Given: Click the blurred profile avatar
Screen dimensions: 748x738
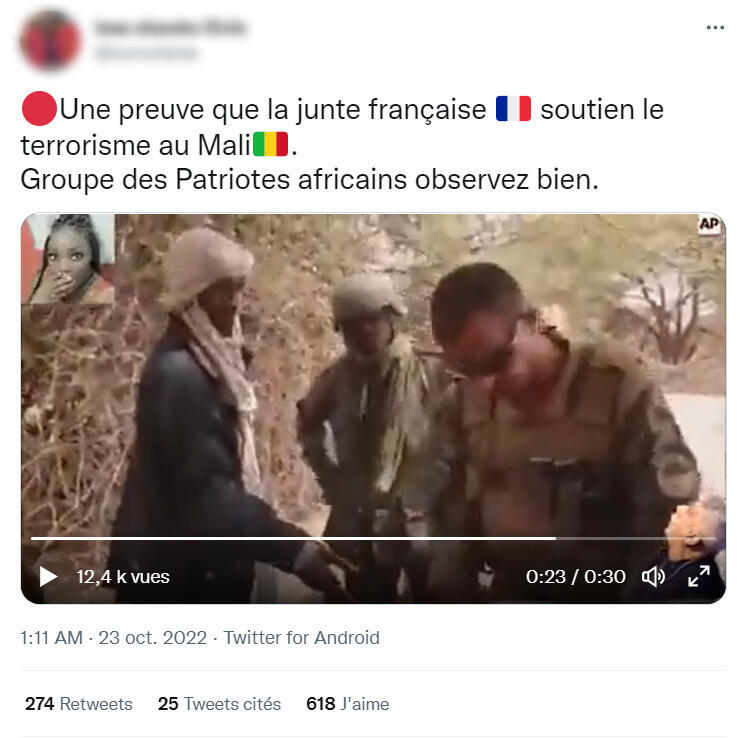Looking at the screenshot, I should 50,41.
